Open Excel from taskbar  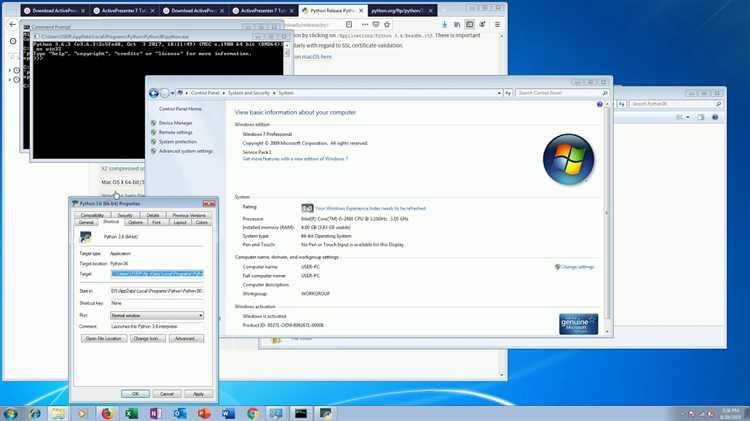(x=131, y=413)
